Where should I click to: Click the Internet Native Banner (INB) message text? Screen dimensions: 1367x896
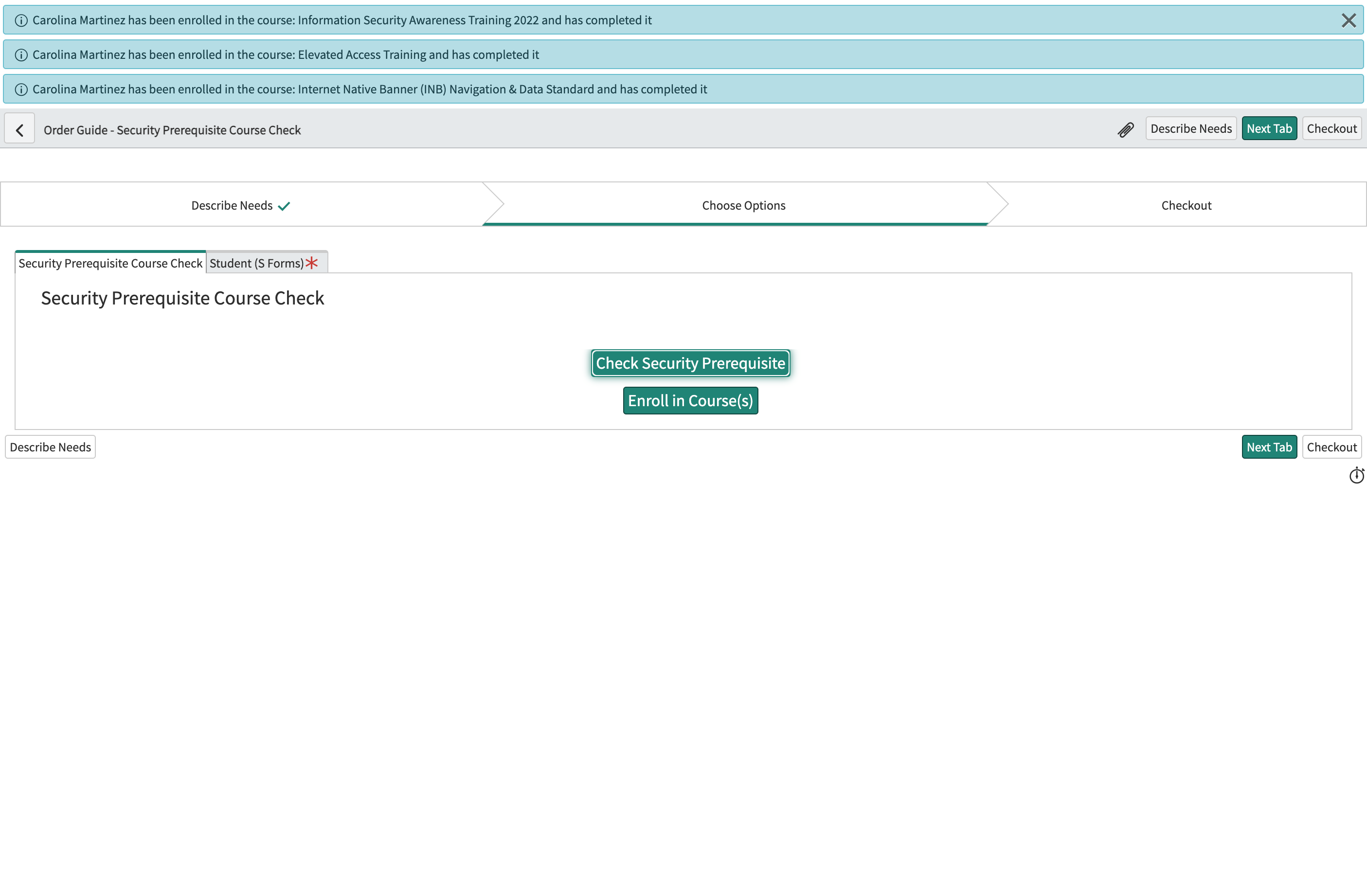tap(369, 89)
